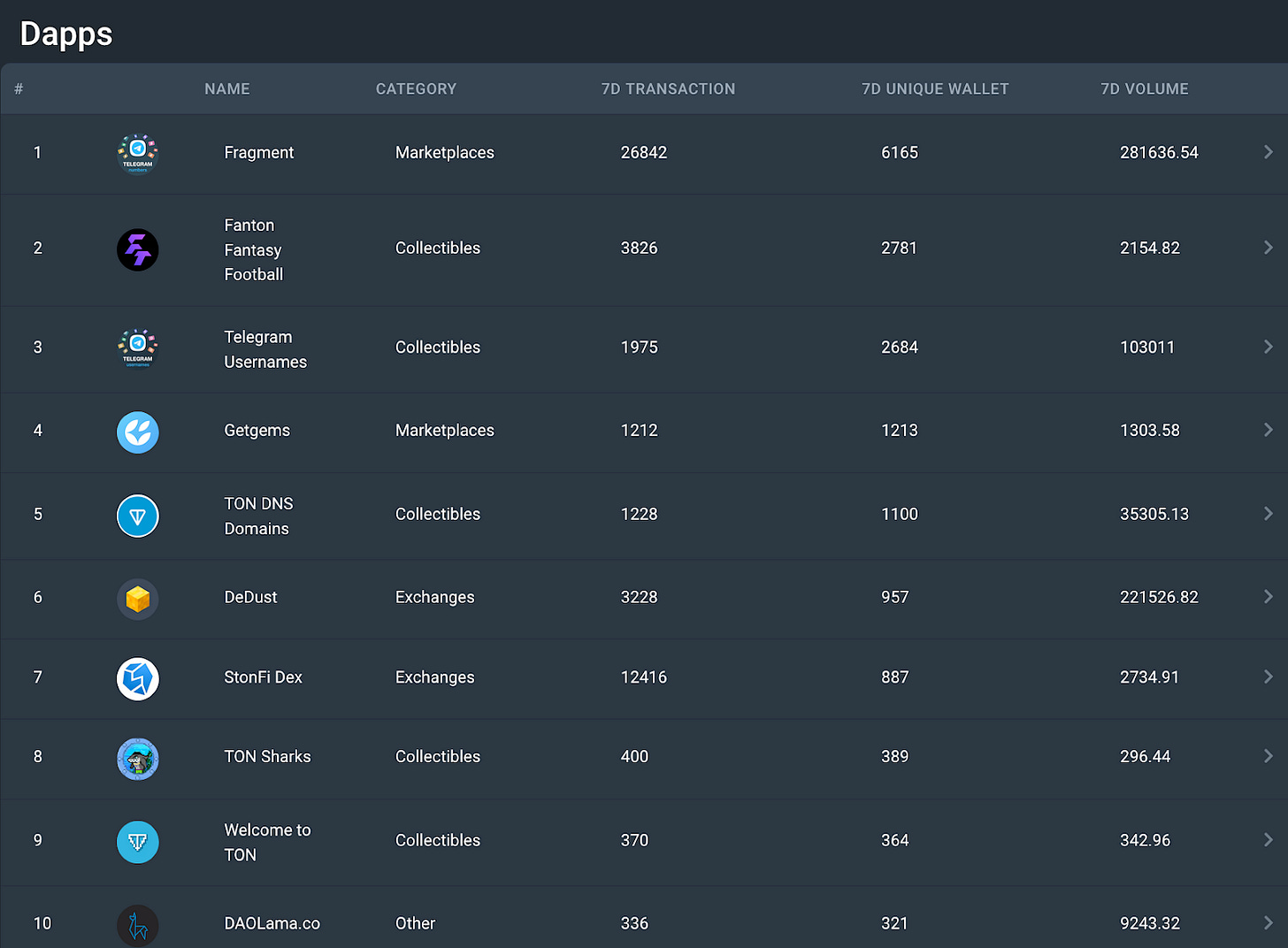
Task: Click StonFi Dex's Exchanges category cell
Action: click(435, 677)
